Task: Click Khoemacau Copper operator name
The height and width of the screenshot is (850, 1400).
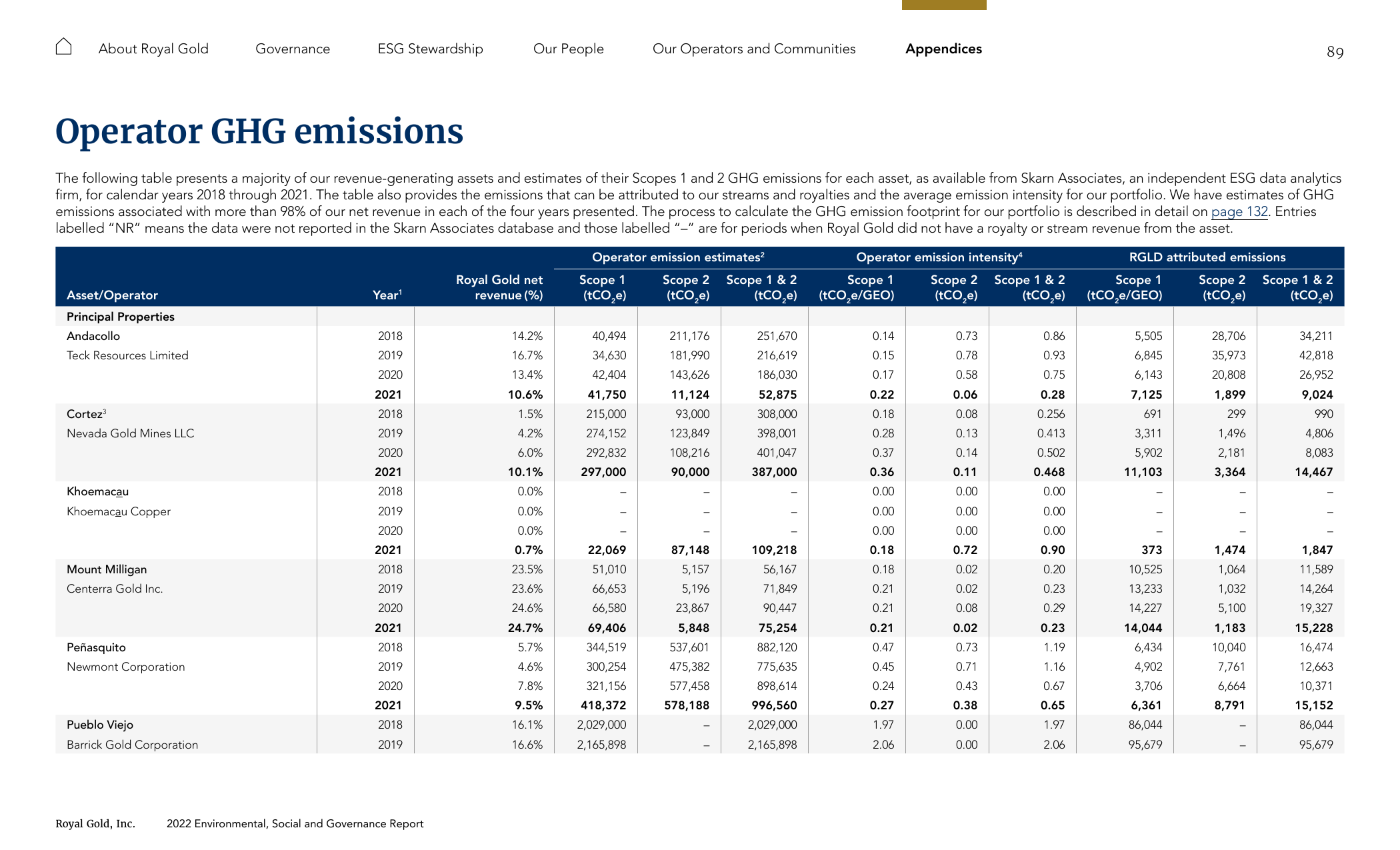Action: [x=119, y=511]
